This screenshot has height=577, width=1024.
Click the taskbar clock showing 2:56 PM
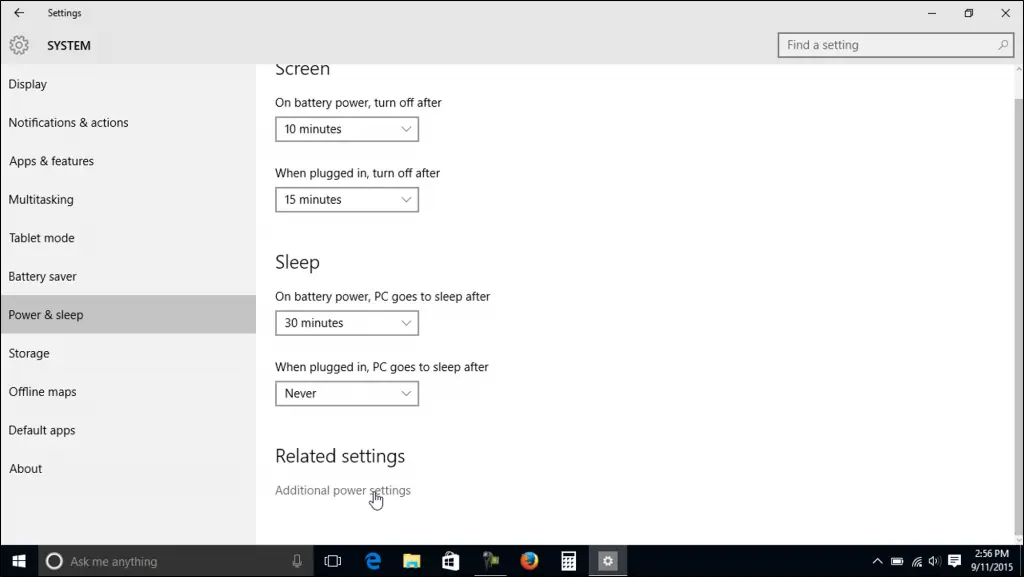click(991, 561)
